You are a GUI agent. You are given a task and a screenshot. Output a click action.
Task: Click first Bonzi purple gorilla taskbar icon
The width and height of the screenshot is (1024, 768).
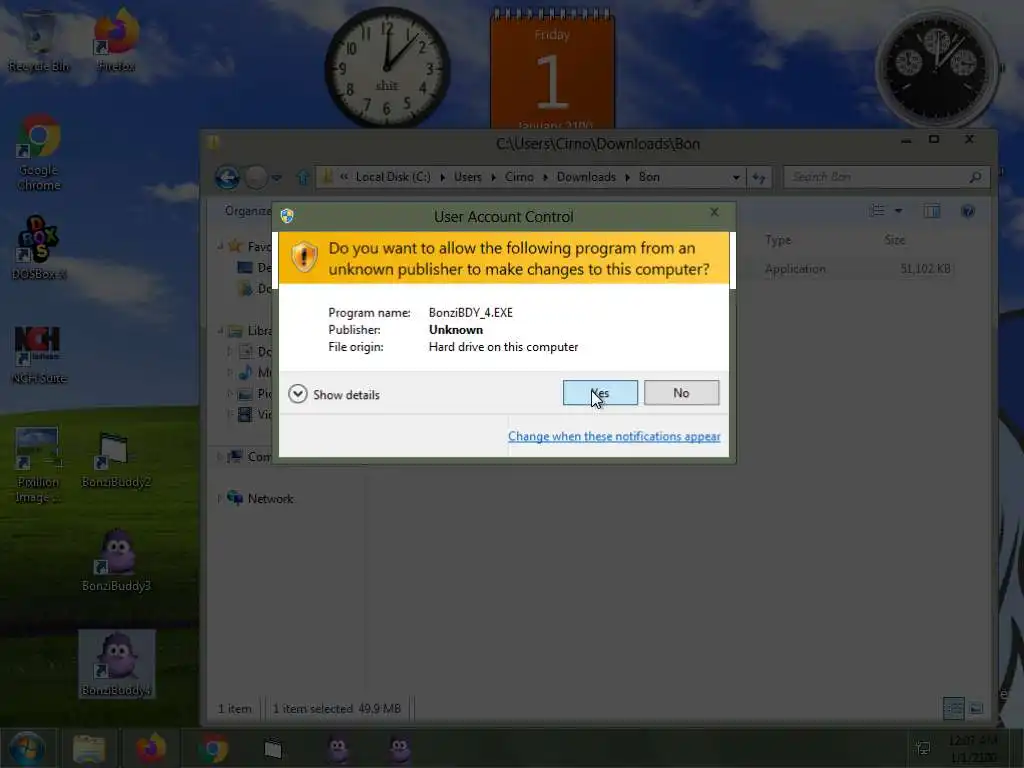click(338, 749)
